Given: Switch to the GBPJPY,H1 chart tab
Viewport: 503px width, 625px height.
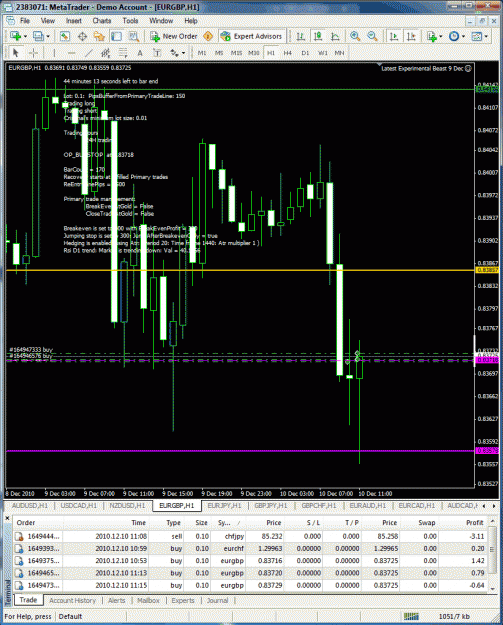Looking at the screenshot, I should coord(271,505).
